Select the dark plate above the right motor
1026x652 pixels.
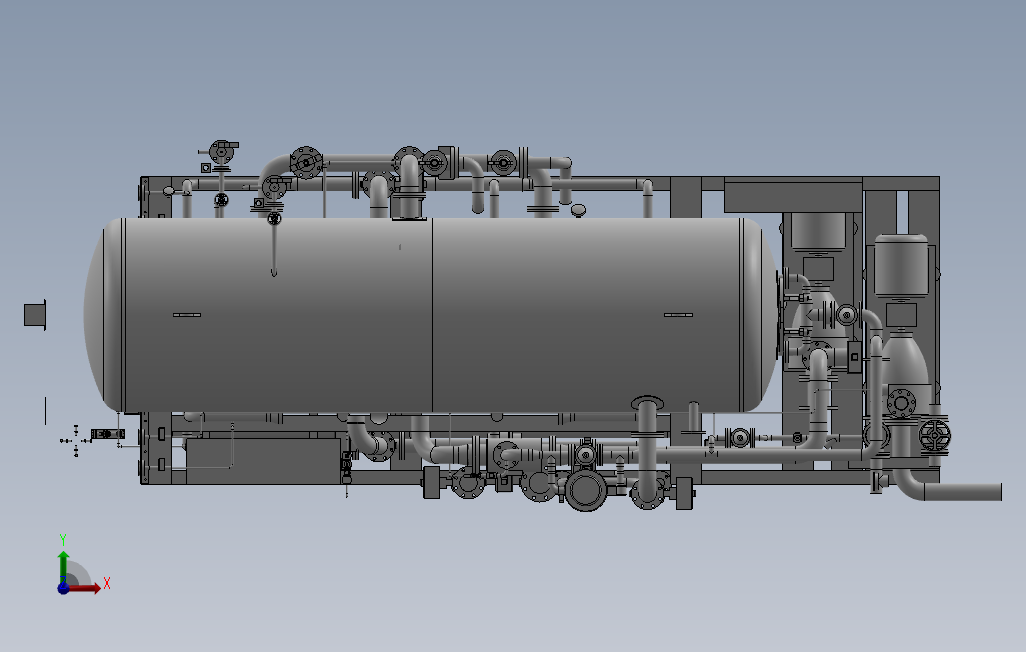[x=793, y=197]
